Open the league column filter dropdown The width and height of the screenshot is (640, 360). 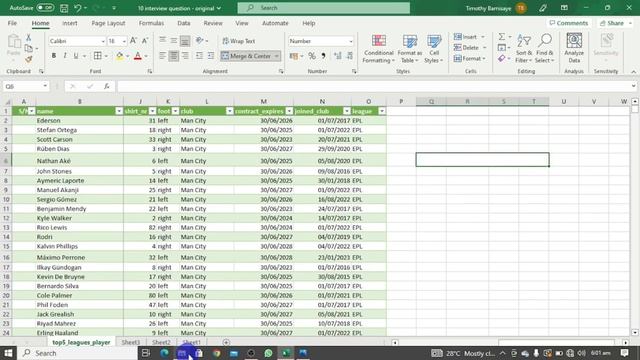tap(382, 111)
